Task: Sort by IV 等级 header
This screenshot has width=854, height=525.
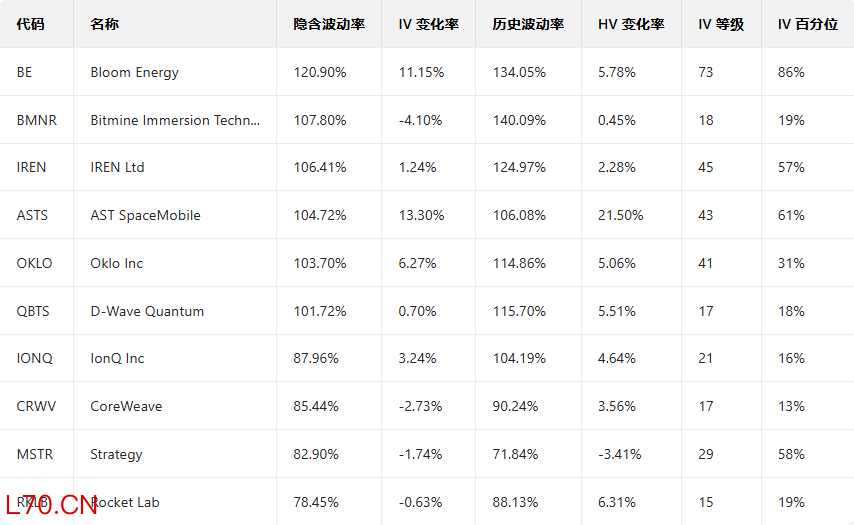Action: [x=721, y=25]
